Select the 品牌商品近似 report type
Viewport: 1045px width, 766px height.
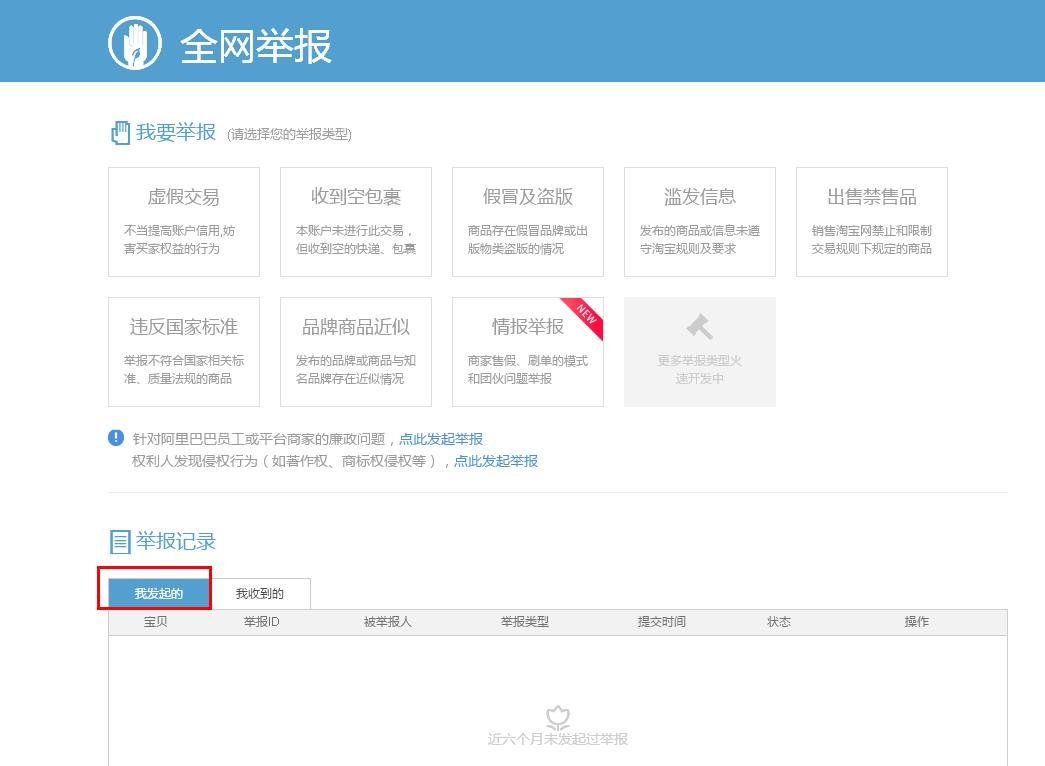coord(356,351)
